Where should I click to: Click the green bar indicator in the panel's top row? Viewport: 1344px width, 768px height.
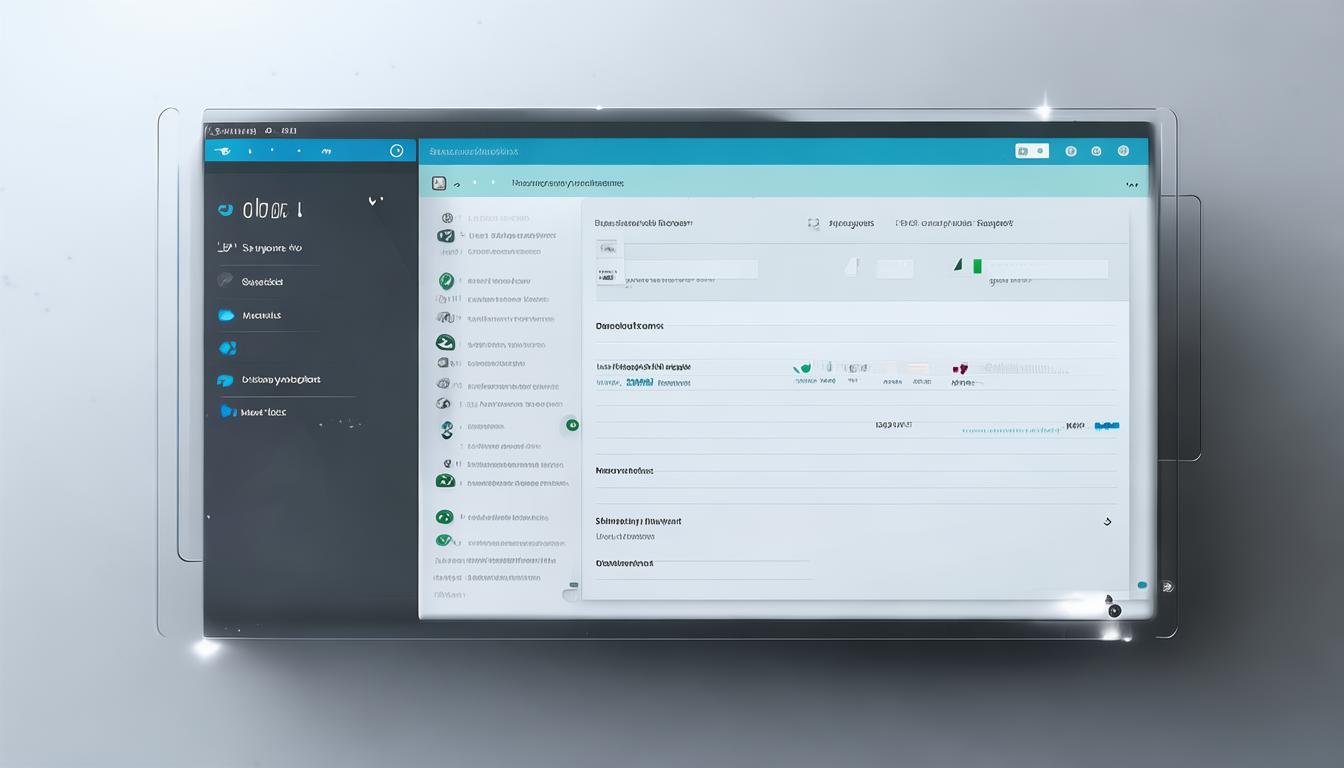pos(977,265)
